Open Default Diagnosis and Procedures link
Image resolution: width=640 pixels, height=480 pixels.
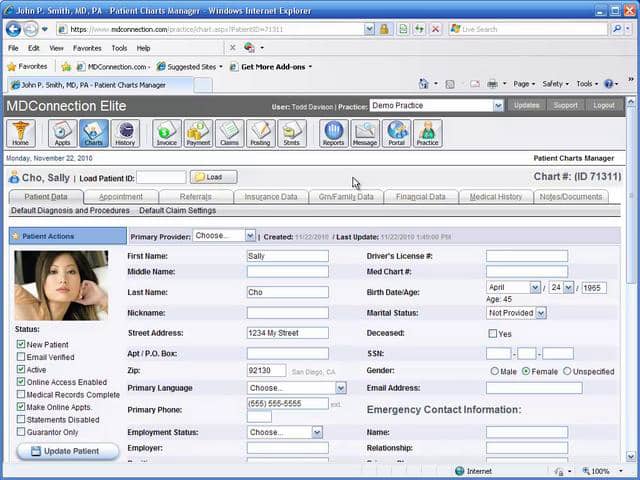pos(70,211)
